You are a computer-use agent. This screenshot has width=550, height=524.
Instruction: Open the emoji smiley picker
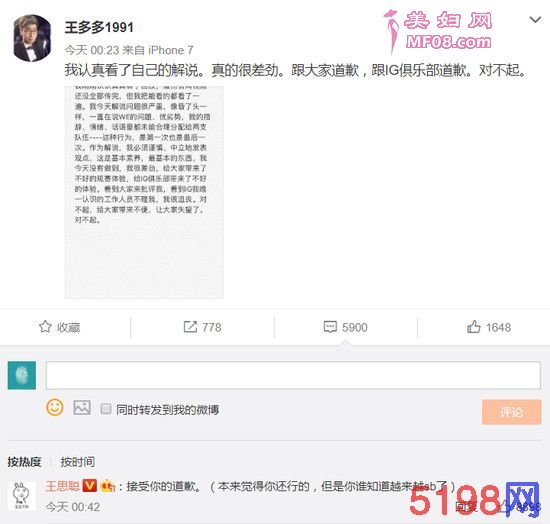pyautogui.click(x=55, y=408)
